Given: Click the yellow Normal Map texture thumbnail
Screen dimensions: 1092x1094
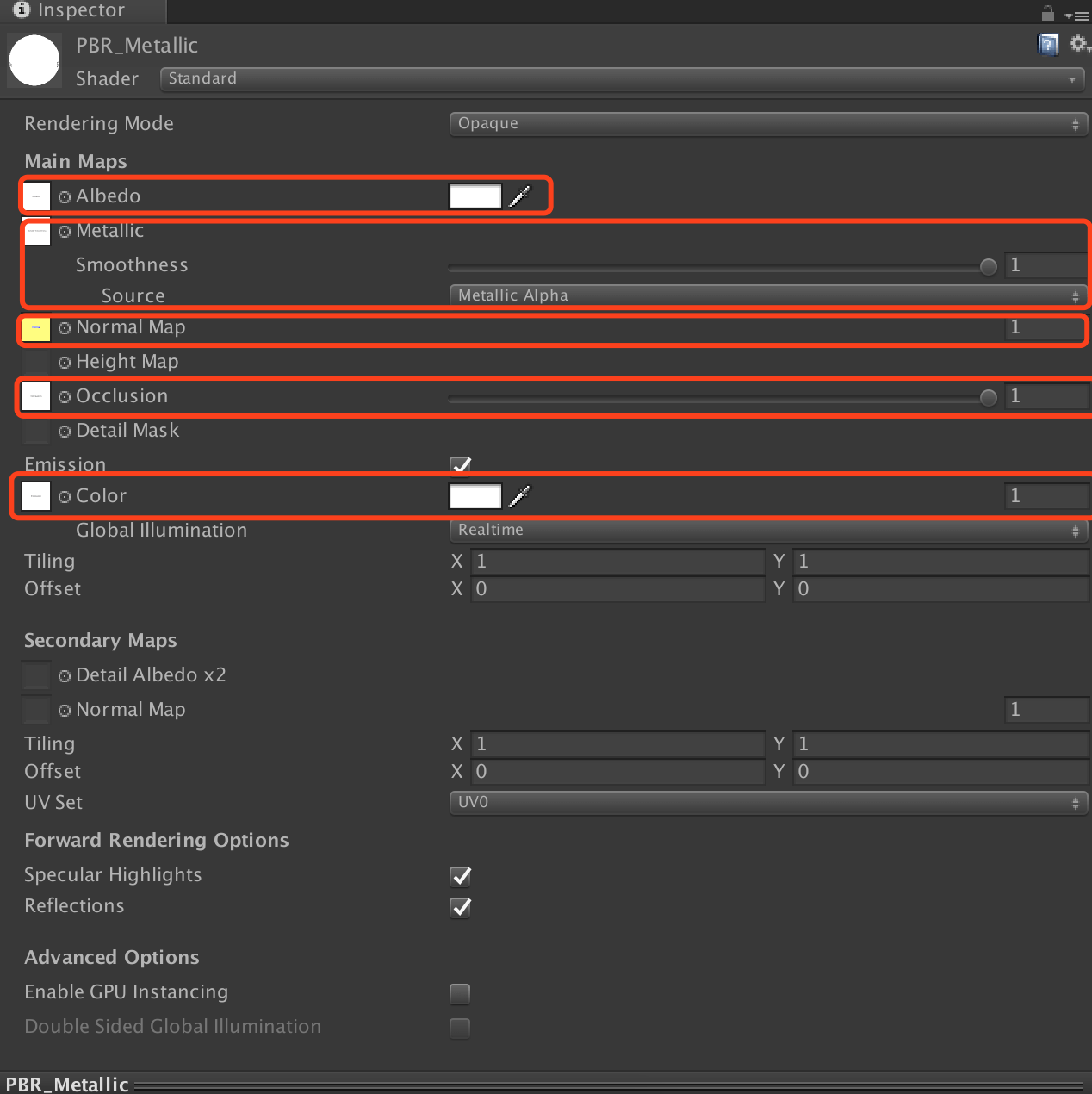Looking at the screenshot, I should [36, 328].
